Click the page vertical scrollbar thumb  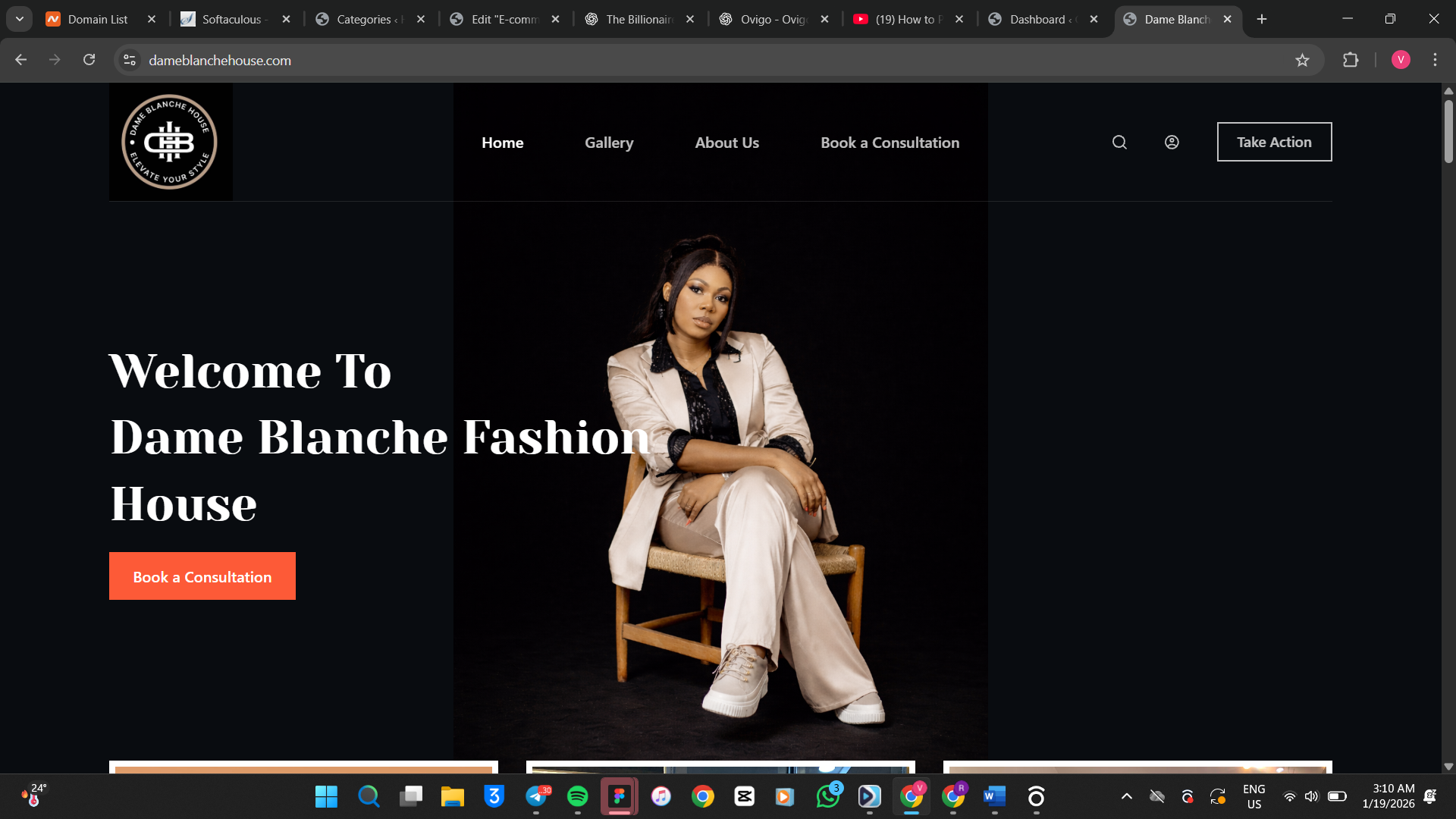(1448, 133)
